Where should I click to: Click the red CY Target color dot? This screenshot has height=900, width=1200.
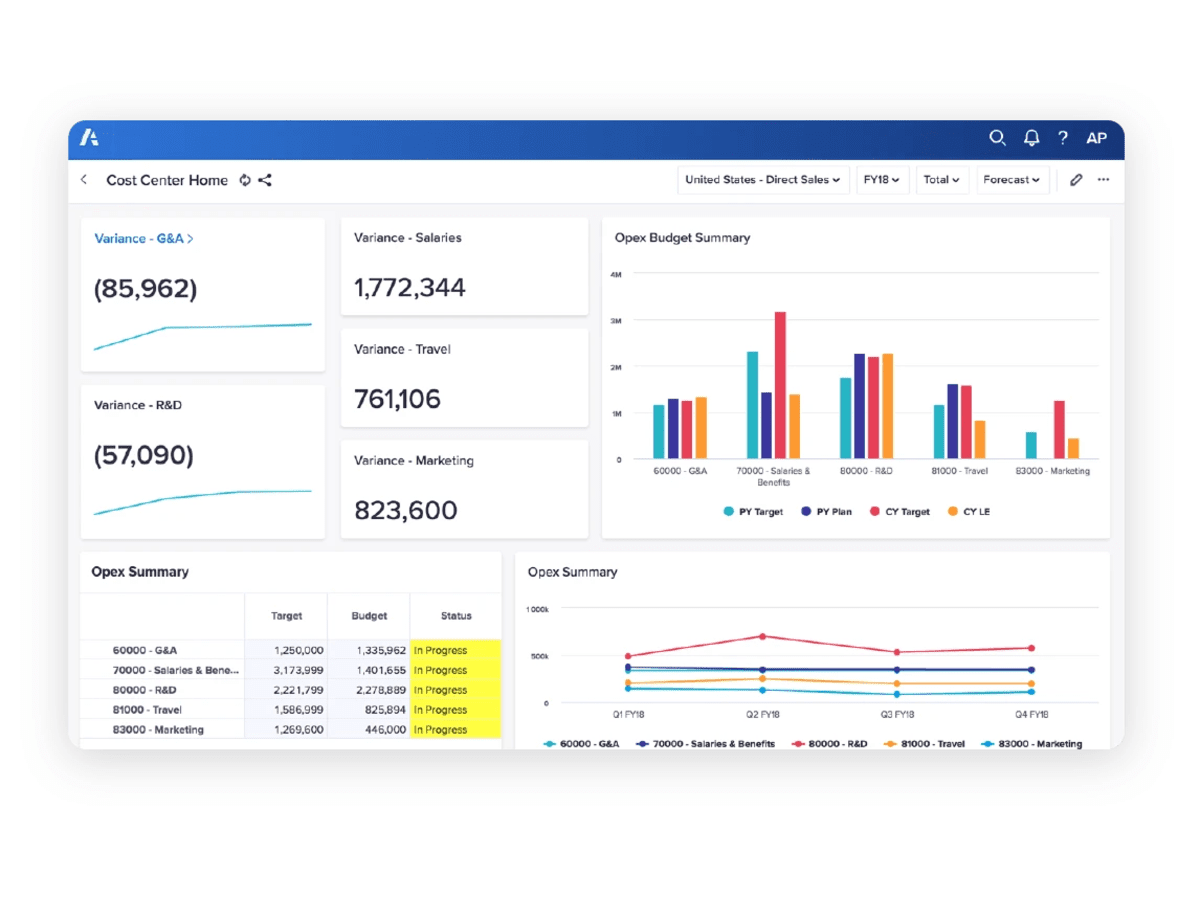pyautogui.click(x=875, y=511)
